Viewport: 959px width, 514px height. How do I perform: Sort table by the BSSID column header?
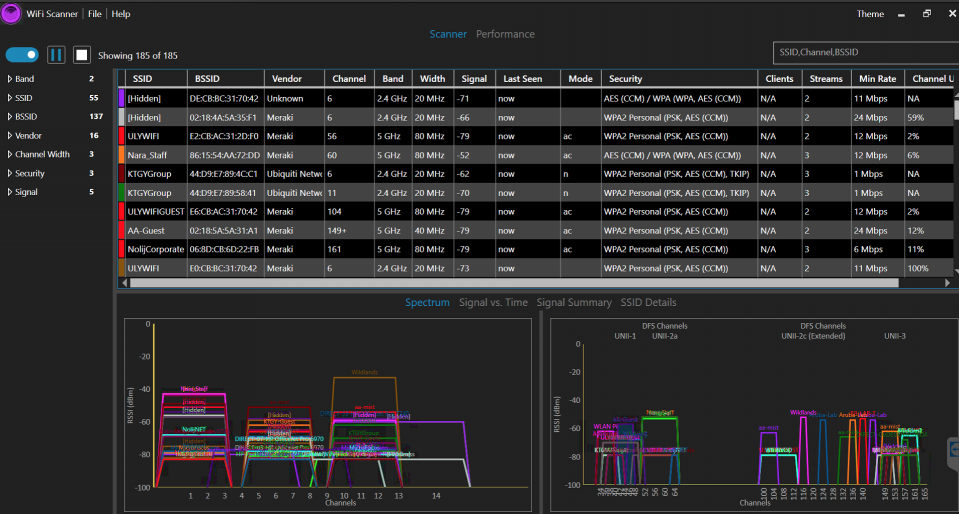click(226, 78)
